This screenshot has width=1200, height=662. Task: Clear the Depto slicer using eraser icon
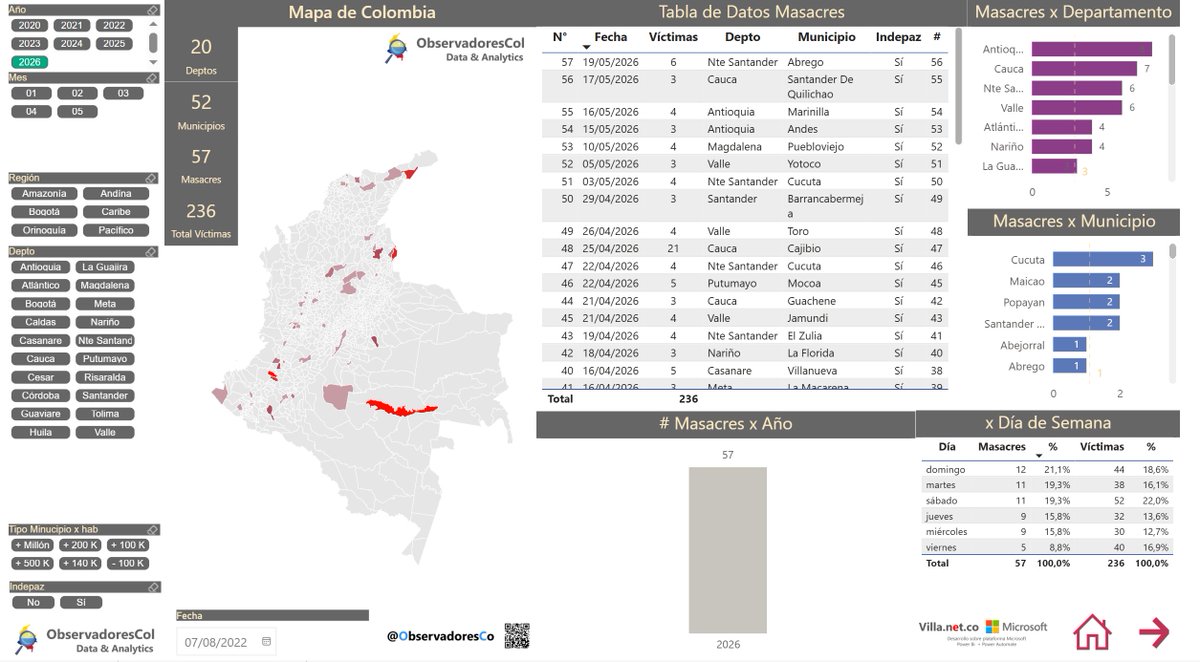point(151,252)
